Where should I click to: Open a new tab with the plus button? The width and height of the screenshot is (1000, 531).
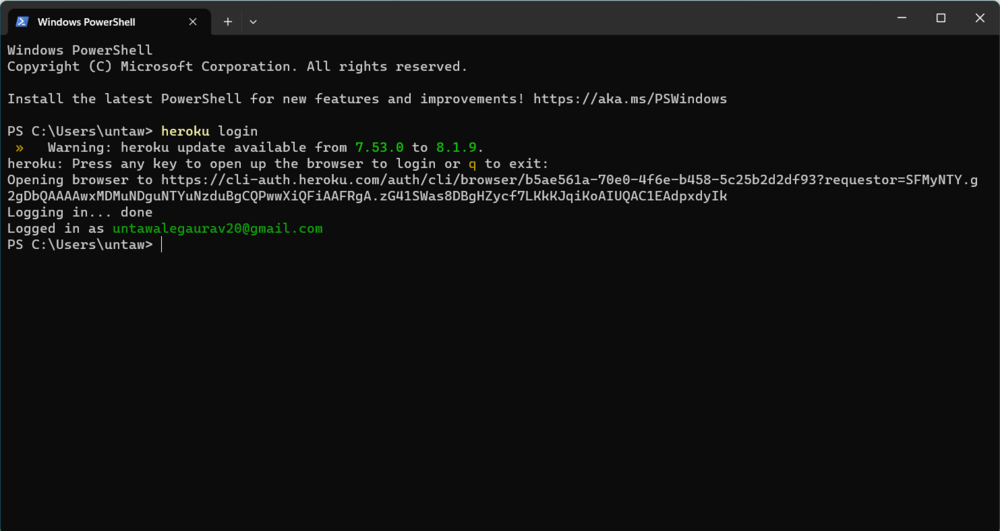click(228, 21)
